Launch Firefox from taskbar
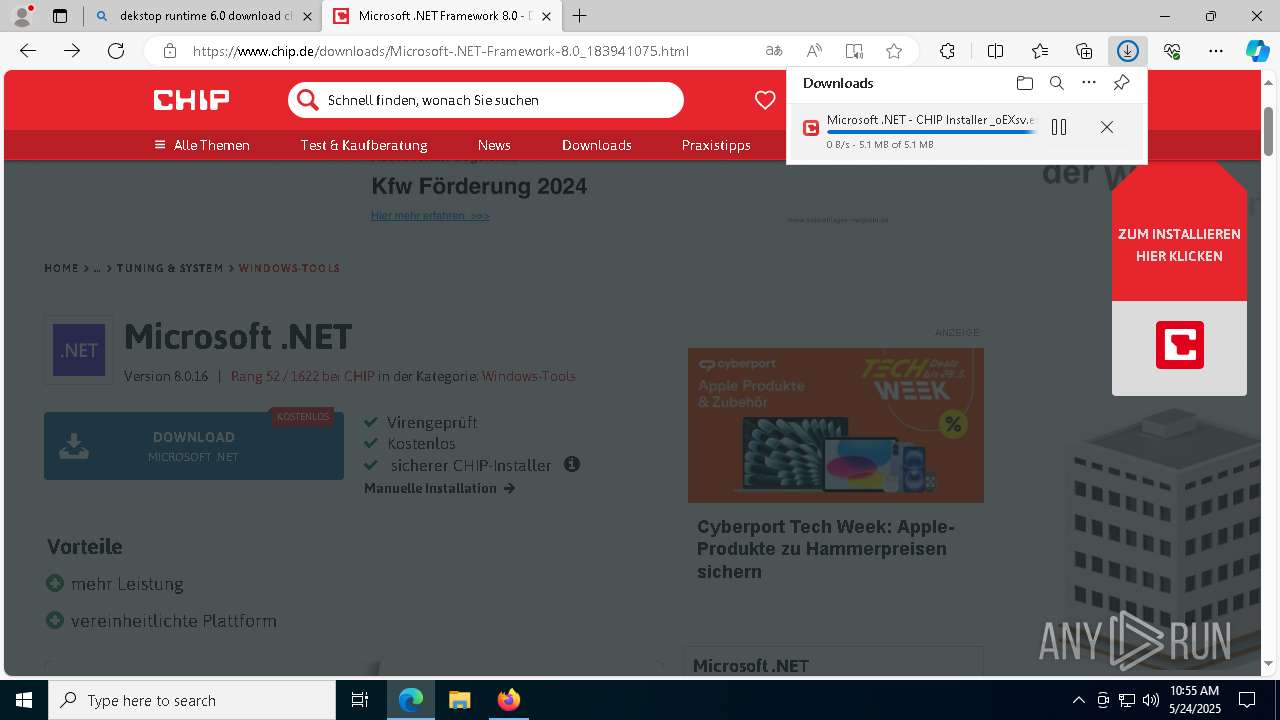Viewport: 1280px width, 720px height. (508, 700)
